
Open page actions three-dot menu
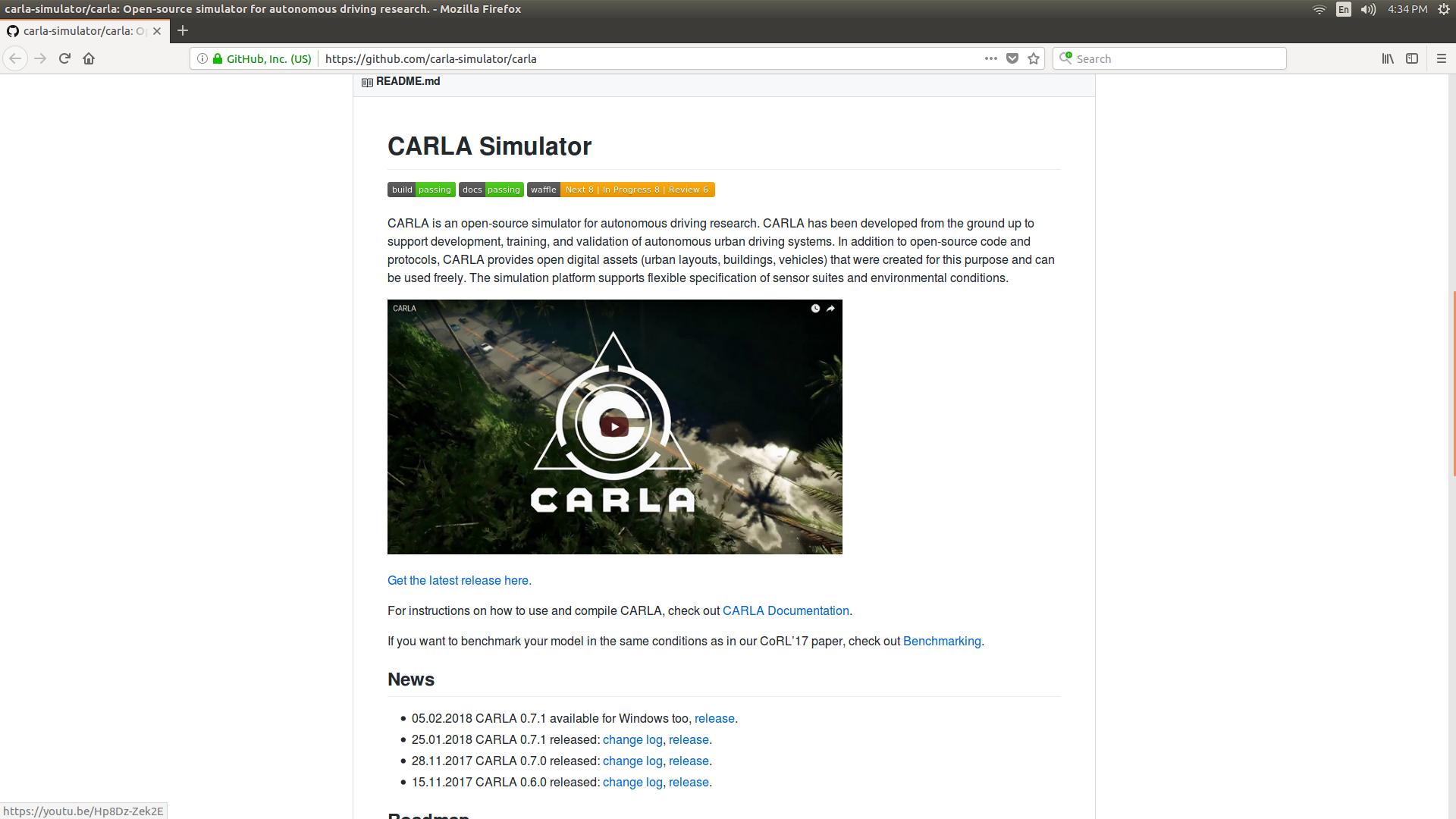pyautogui.click(x=991, y=58)
